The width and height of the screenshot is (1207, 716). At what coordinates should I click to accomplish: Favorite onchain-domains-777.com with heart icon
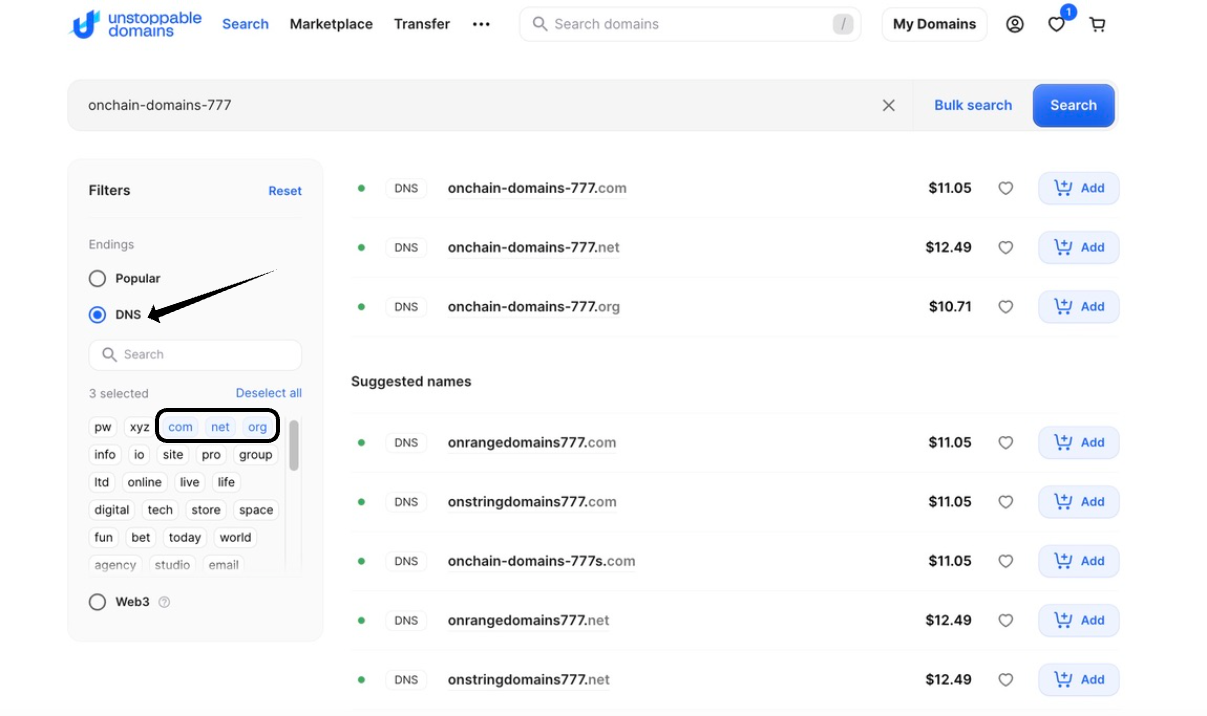[1006, 188]
